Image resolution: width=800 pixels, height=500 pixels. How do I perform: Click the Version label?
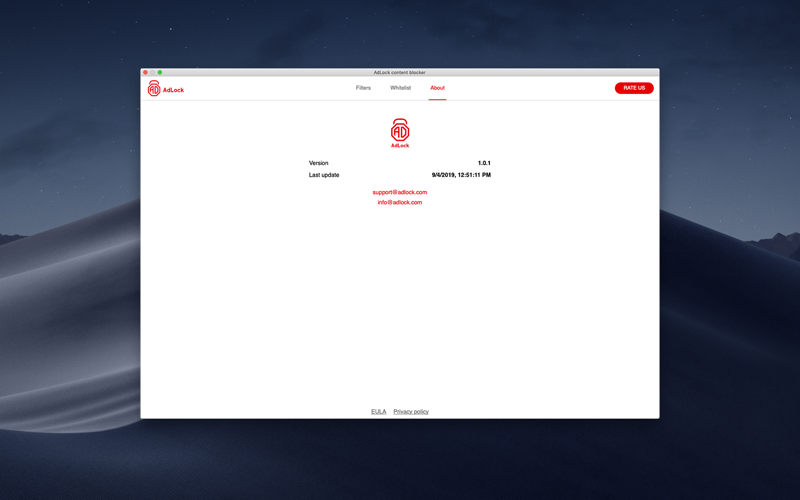[x=318, y=163]
